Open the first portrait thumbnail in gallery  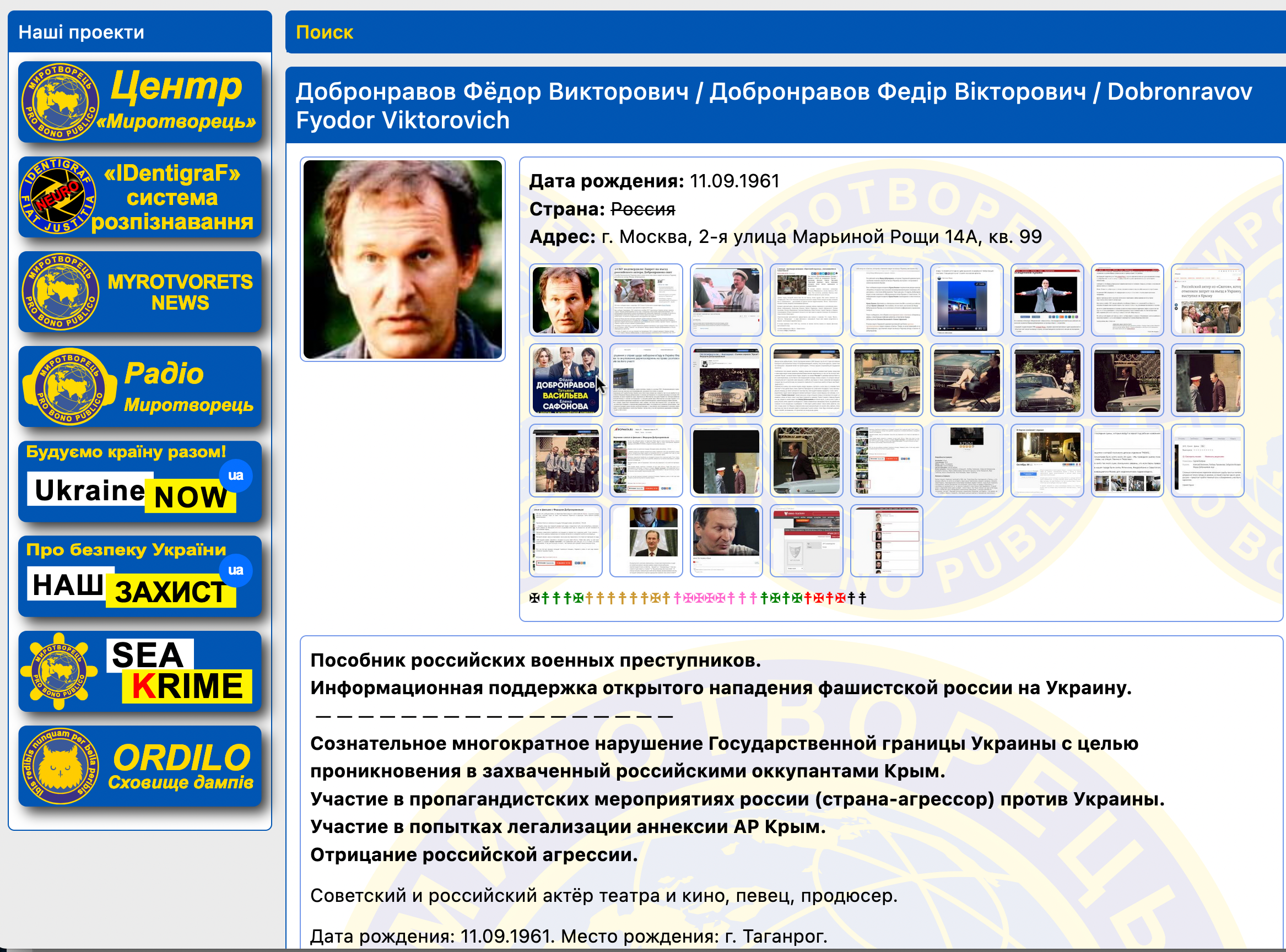click(x=565, y=300)
